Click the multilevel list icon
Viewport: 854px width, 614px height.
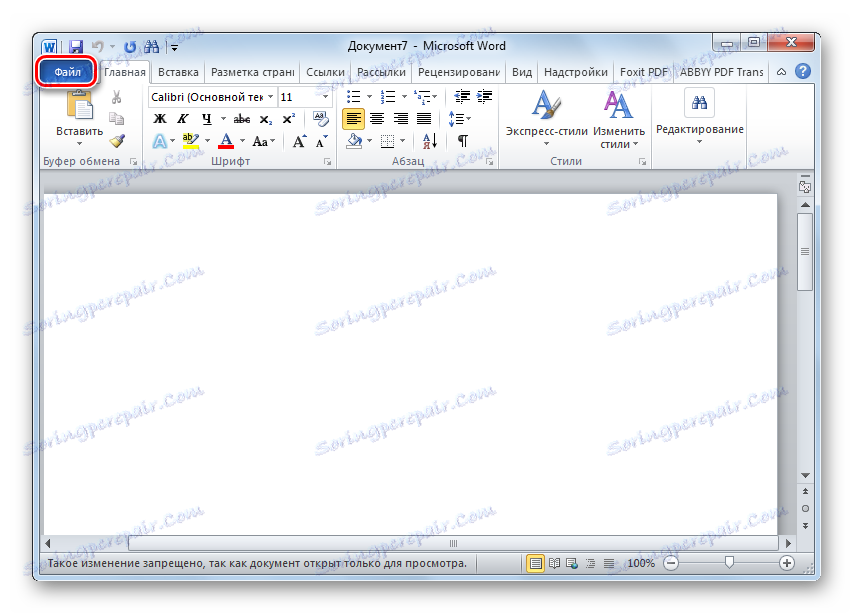click(x=422, y=97)
